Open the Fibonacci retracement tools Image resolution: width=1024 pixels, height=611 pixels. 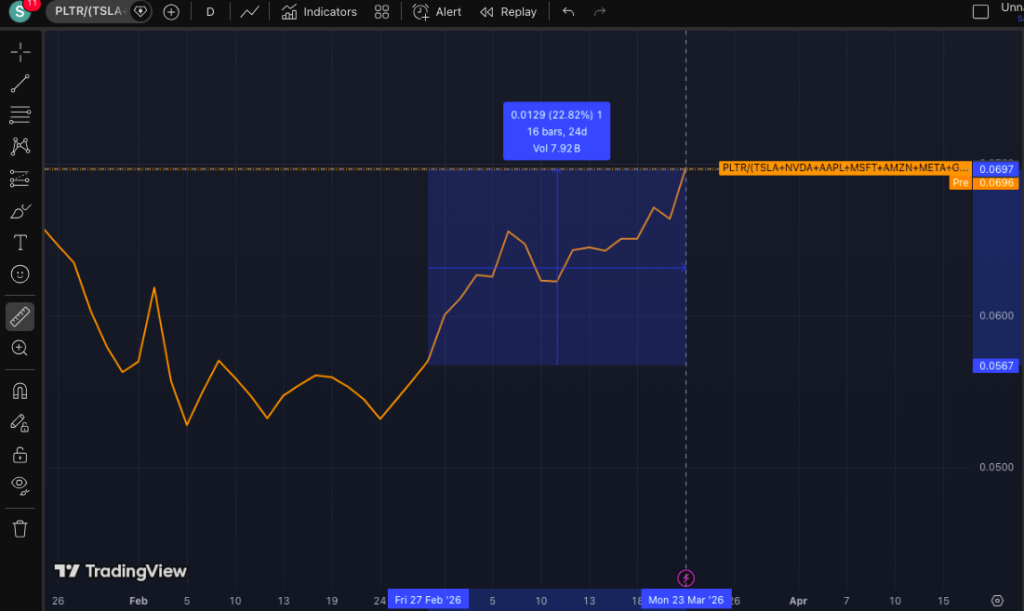(x=20, y=115)
